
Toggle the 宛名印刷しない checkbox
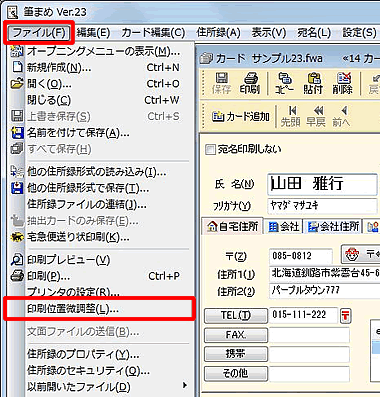(x=210, y=150)
